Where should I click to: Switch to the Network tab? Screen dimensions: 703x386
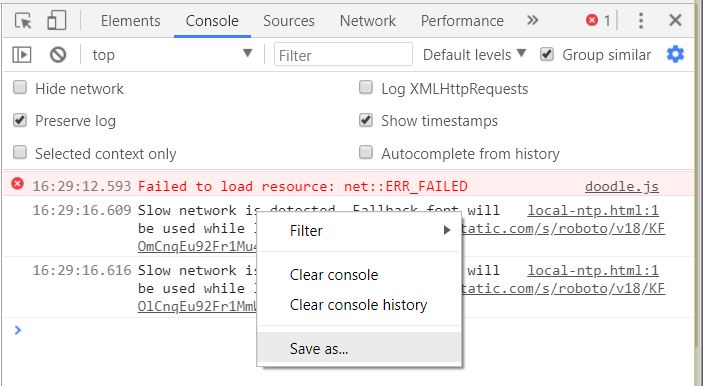click(x=368, y=21)
